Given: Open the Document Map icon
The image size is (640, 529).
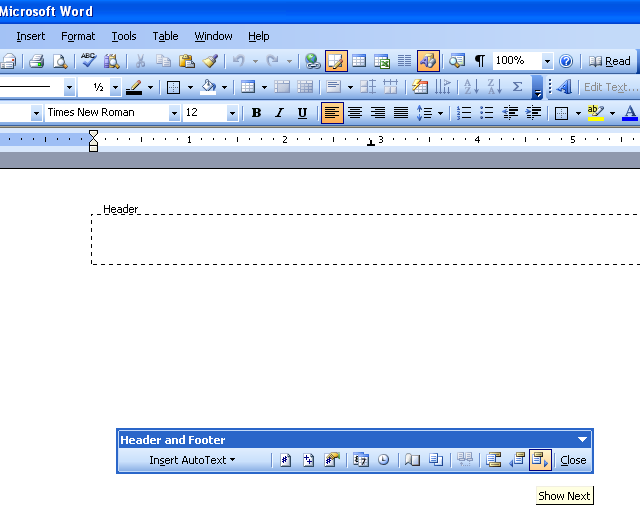Looking at the screenshot, I should pos(457,61).
